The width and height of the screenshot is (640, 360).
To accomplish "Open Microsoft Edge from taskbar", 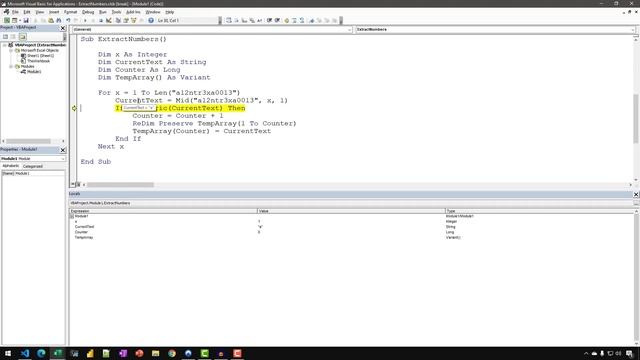I will pyautogui.click(x=41, y=353).
